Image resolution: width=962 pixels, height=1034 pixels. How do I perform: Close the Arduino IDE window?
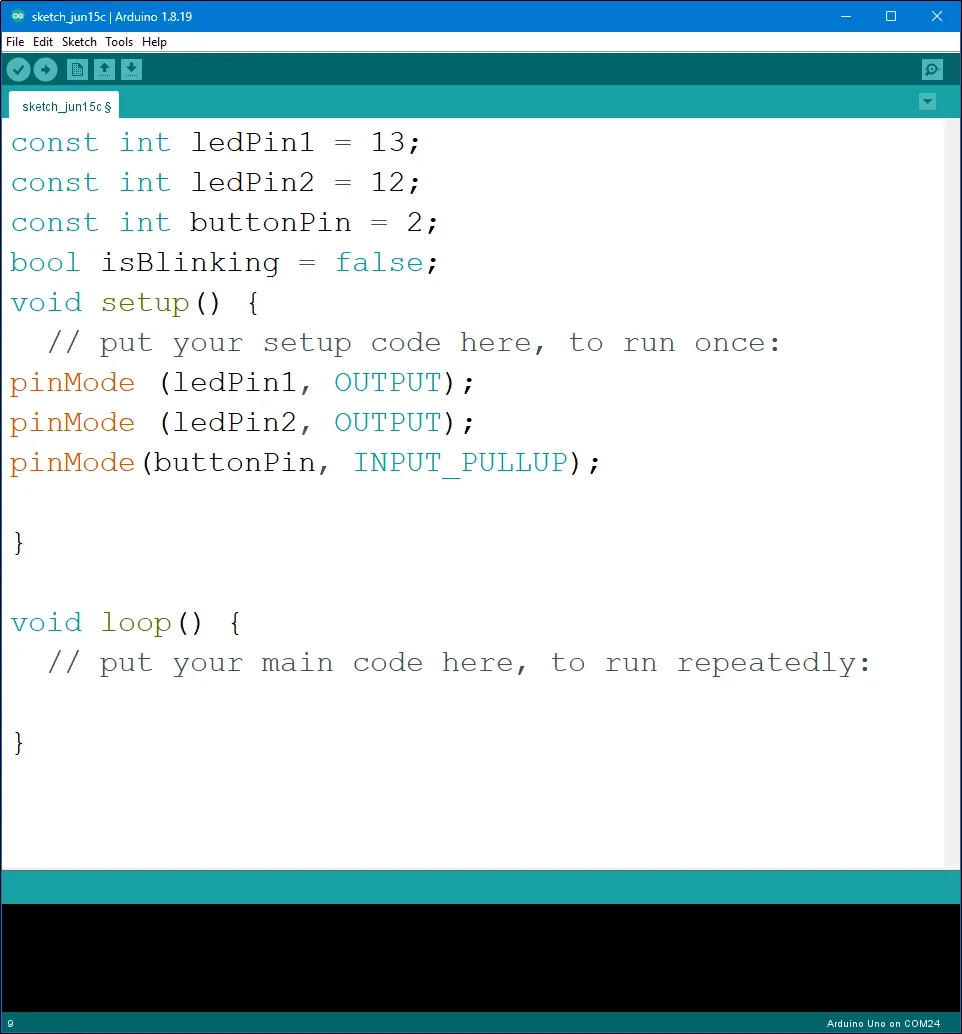(937, 16)
